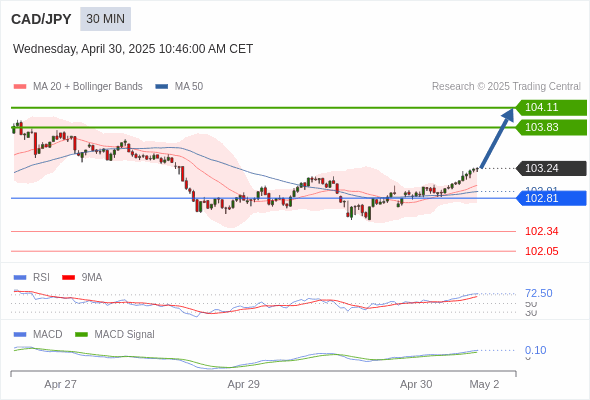Select the 103.24 current price tag
The width and height of the screenshot is (590, 400).
click(551, 168)
